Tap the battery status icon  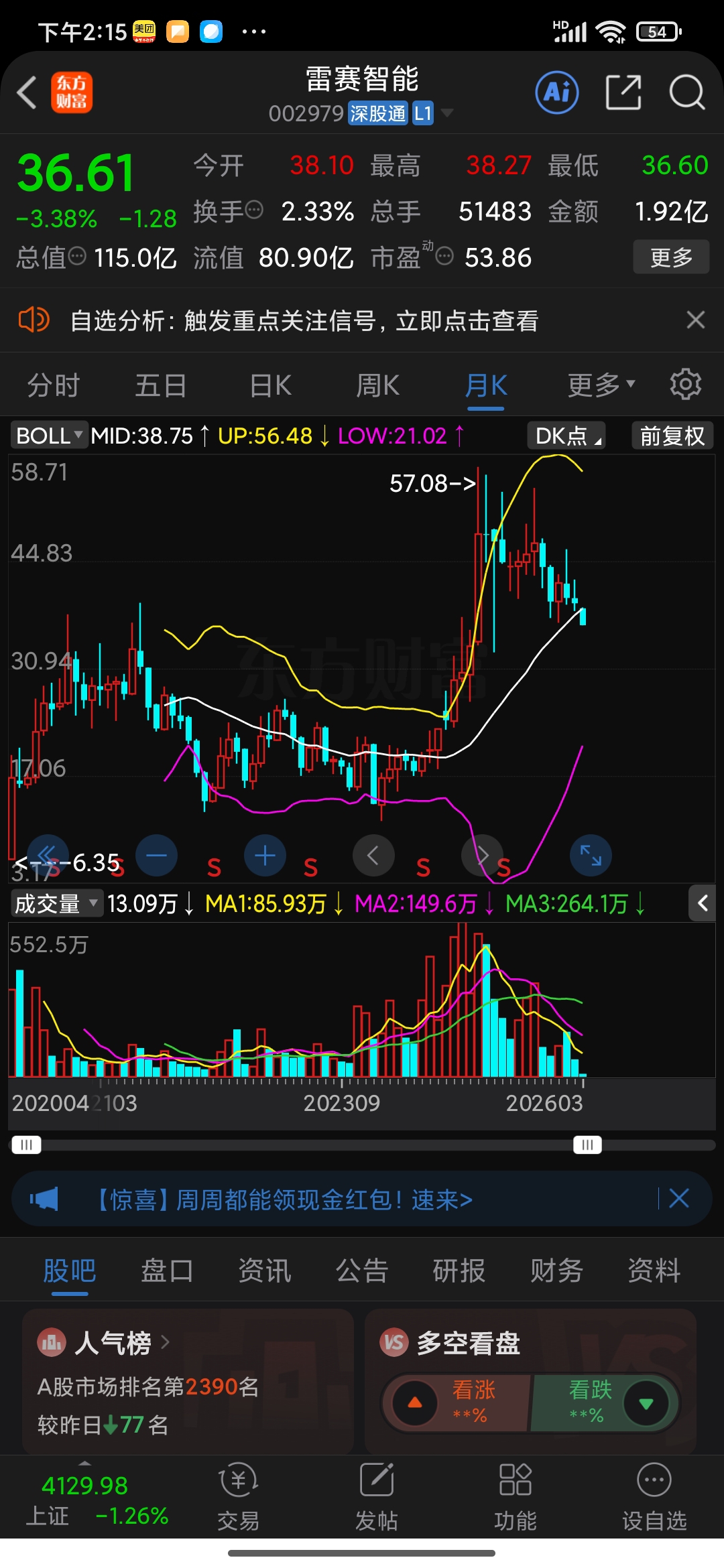(x=659, y=31)
